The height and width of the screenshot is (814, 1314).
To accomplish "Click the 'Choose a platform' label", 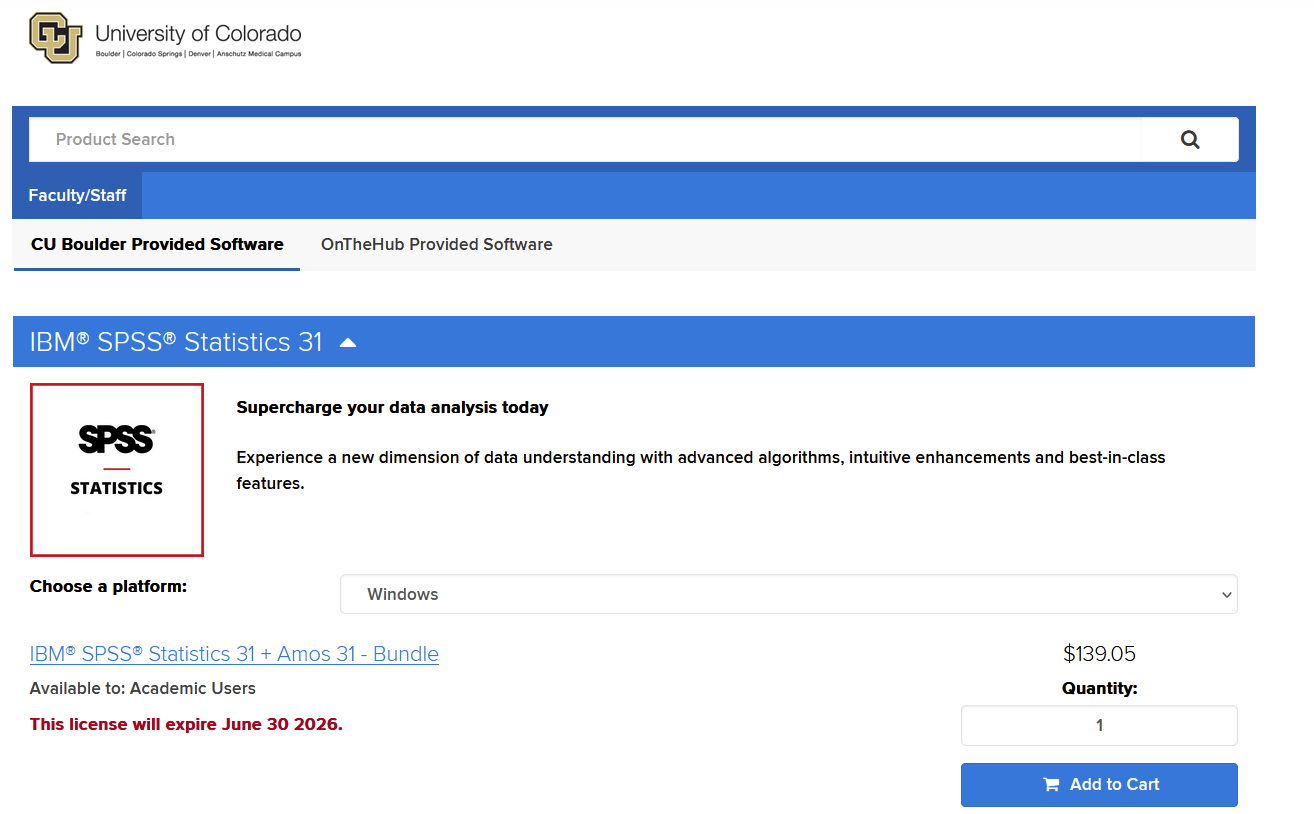I will pyautogui.click(x=108, y=586).
